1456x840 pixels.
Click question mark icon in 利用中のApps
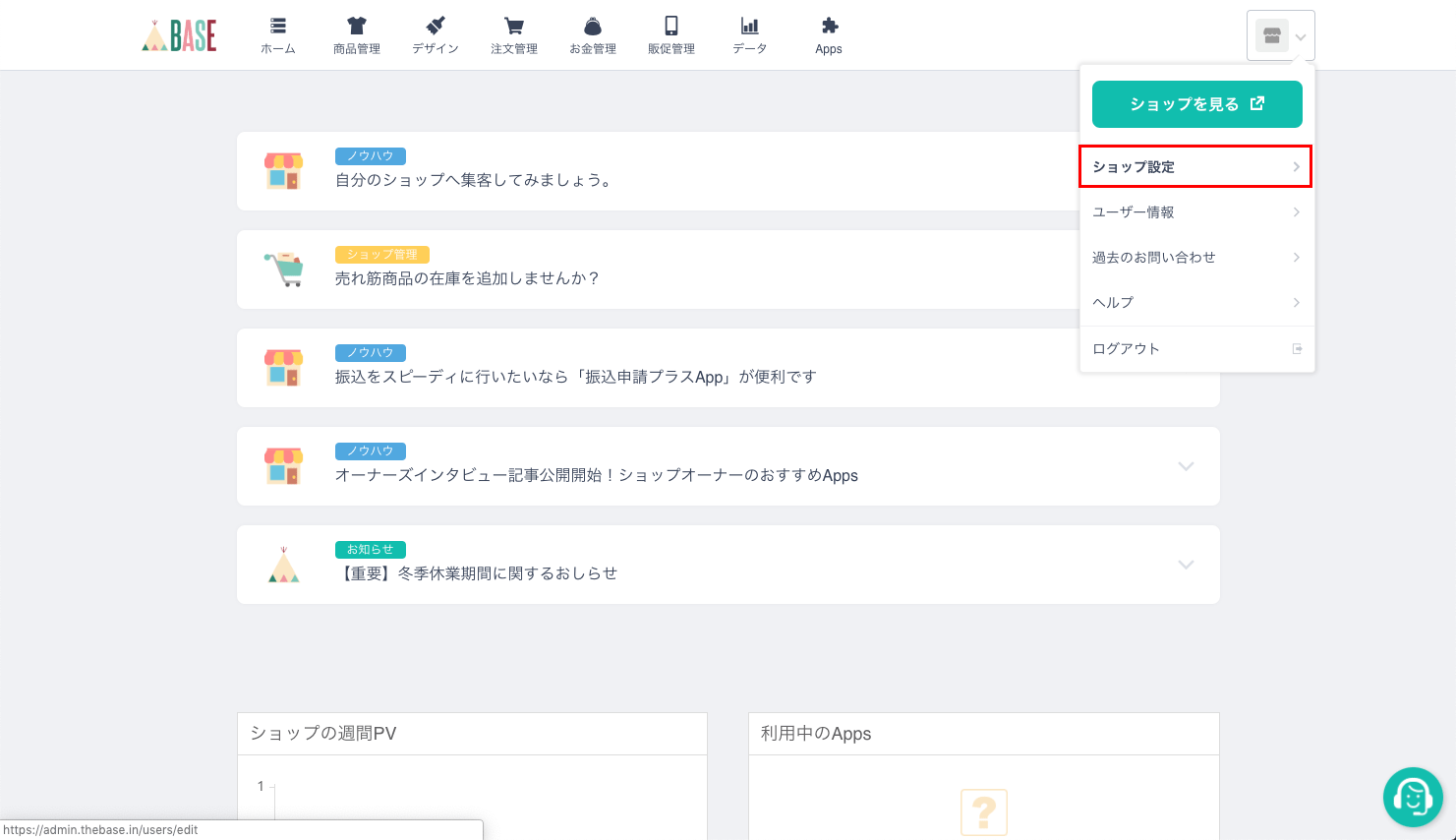(x=984, y=812)
